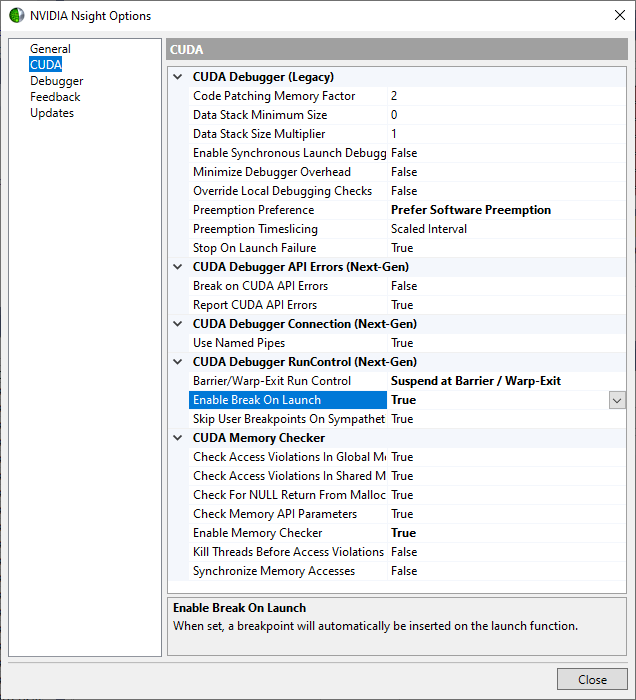
Task: Click the CUDA Memory Checker section header
Action: pos(259,438)
